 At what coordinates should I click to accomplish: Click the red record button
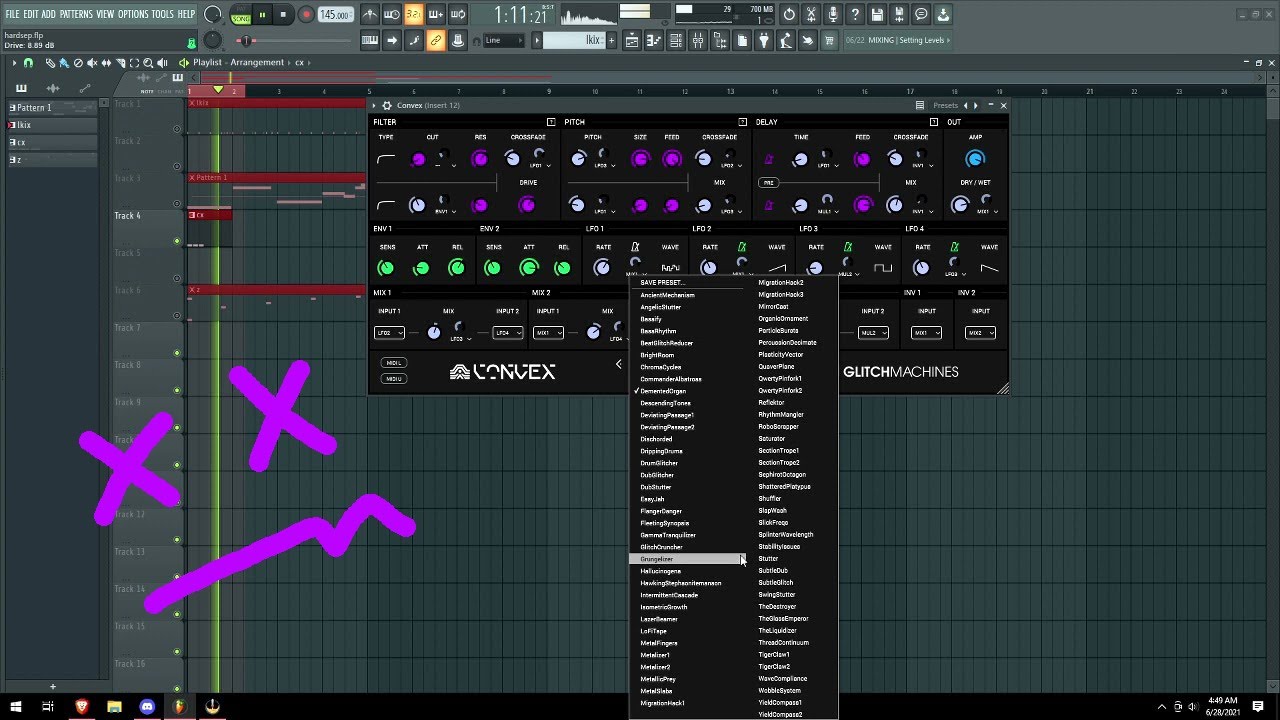306,15
